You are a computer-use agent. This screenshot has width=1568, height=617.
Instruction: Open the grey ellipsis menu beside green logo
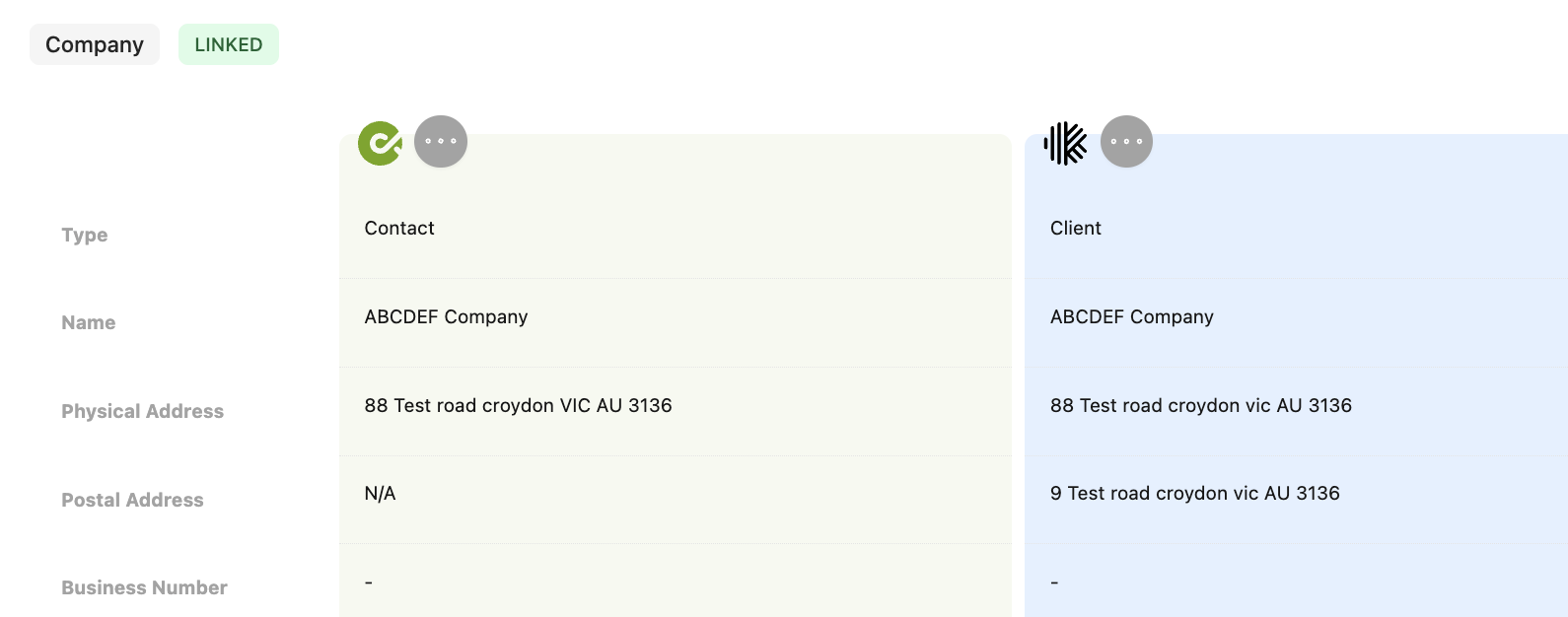[x=441, y=141]
